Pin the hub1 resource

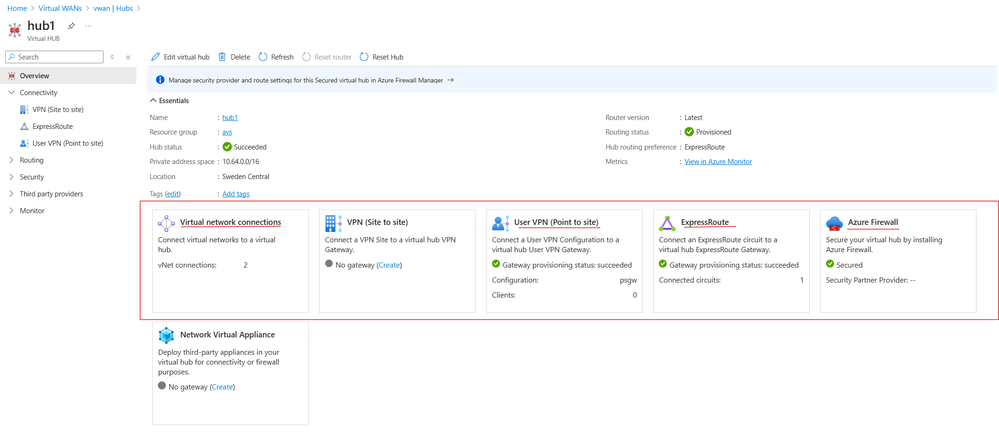pos(71,26)
